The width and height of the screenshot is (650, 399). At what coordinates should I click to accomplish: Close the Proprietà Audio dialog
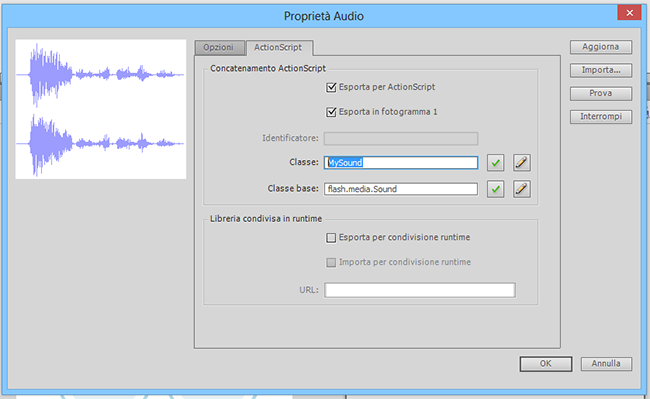(x=629, y=13)
